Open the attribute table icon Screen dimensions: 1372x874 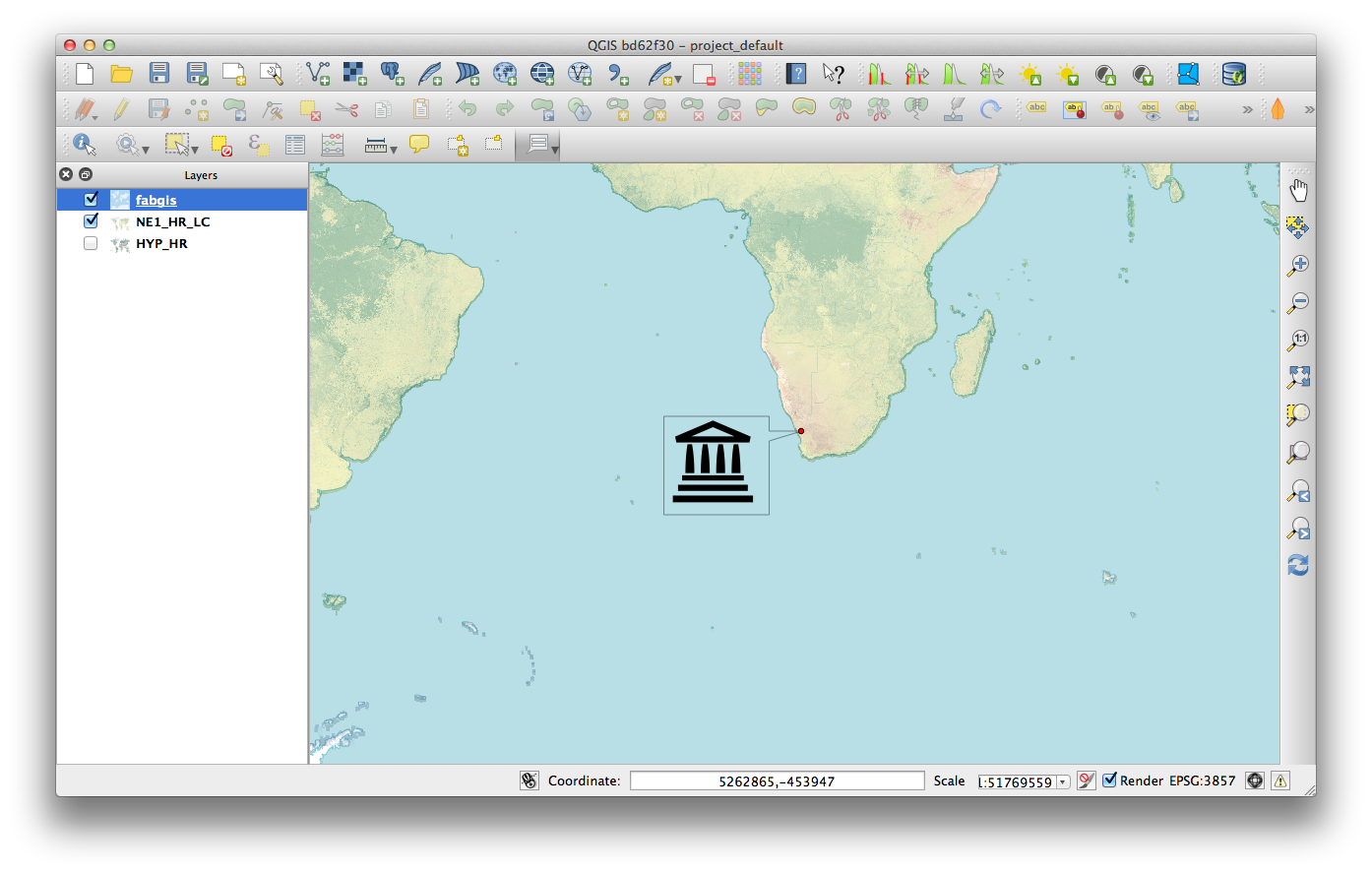click(295, 146)
